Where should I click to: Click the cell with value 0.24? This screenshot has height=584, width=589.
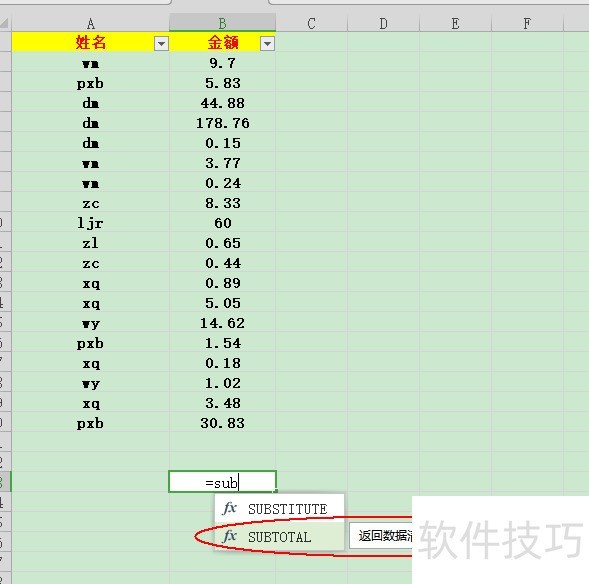coord(222,183)
